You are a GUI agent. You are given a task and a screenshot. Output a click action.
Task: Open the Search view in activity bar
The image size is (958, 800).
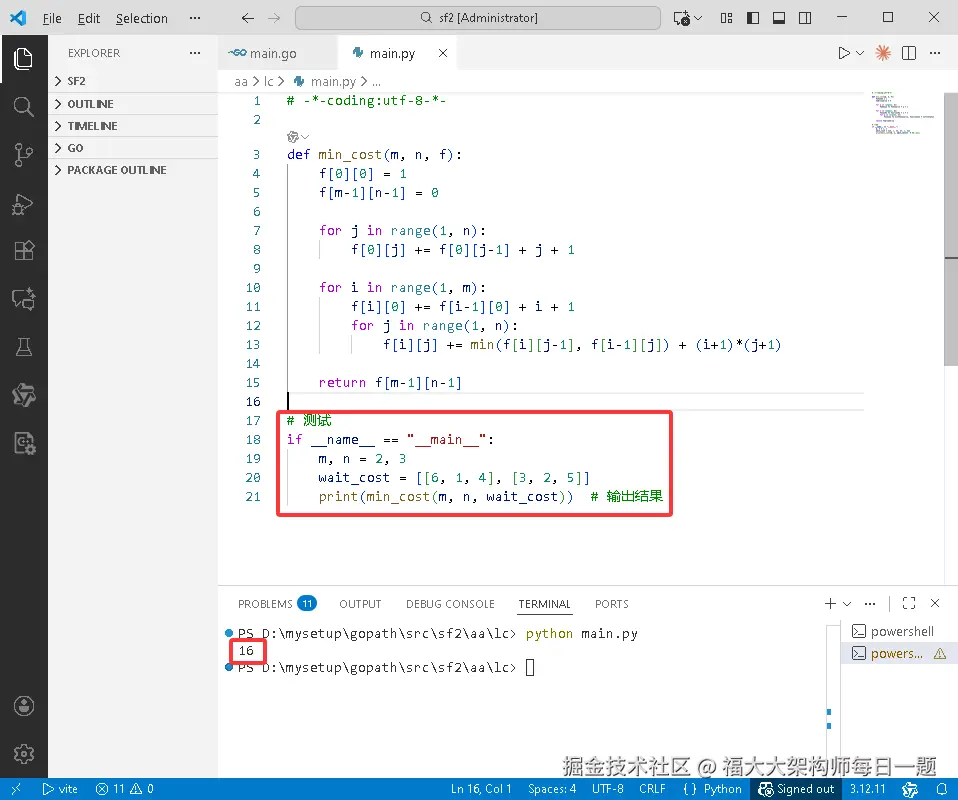pos(23,107)
